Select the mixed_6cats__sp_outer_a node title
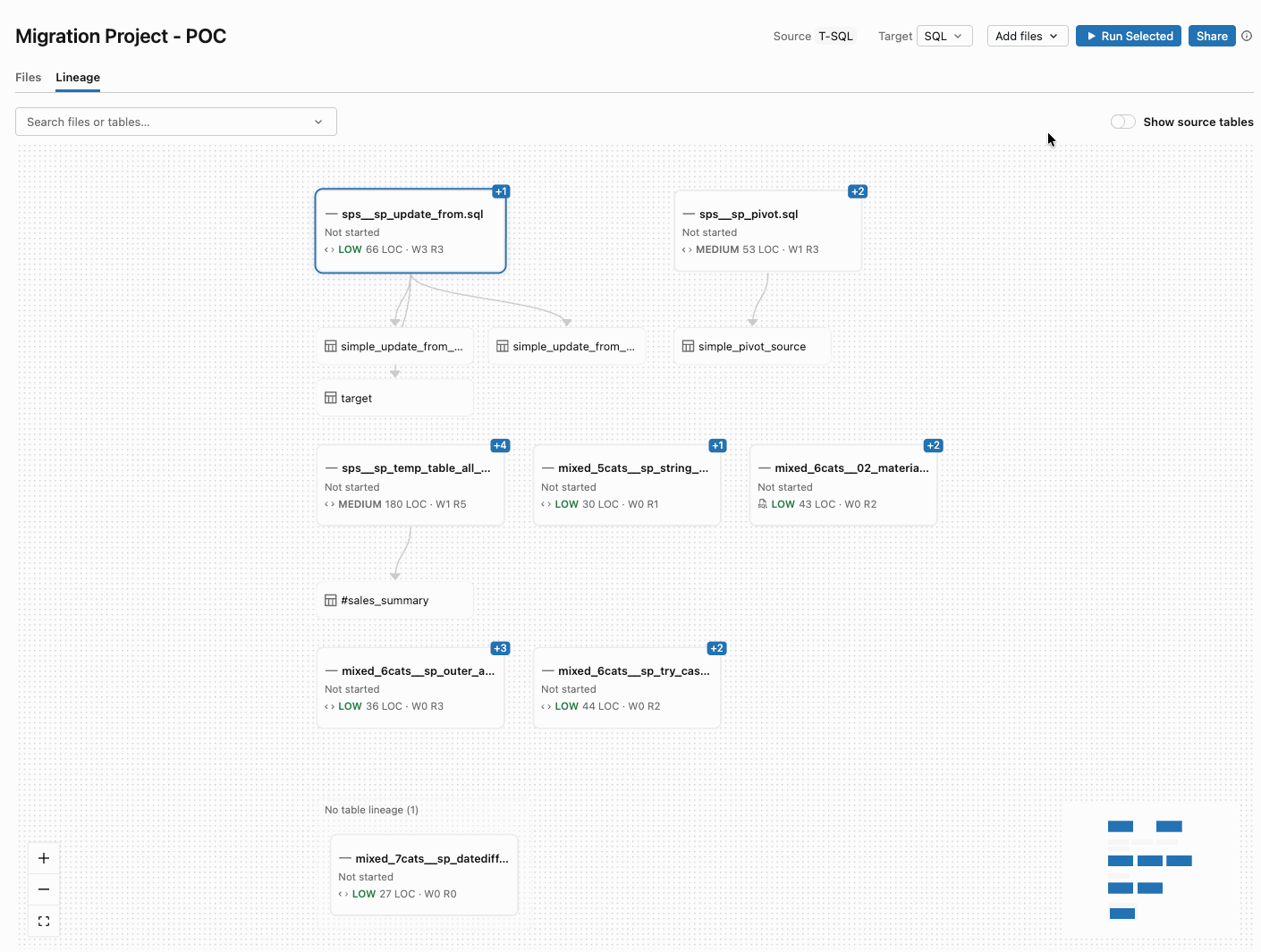Viewport: 1261px width, 952px height. [418, 671]
